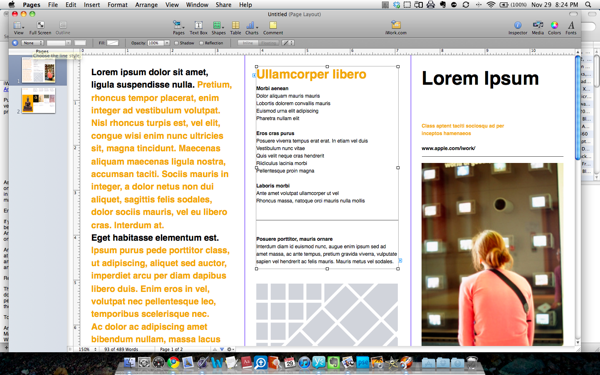Open the gear navigation options menu
The height and width of the screenshot is (375, 600).
[230, 349]
